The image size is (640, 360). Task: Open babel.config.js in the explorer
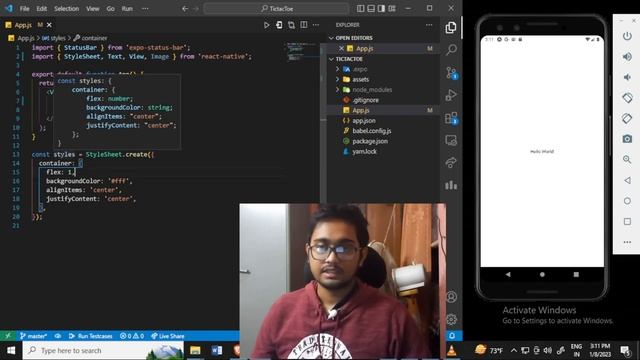[x=371, y=131]
